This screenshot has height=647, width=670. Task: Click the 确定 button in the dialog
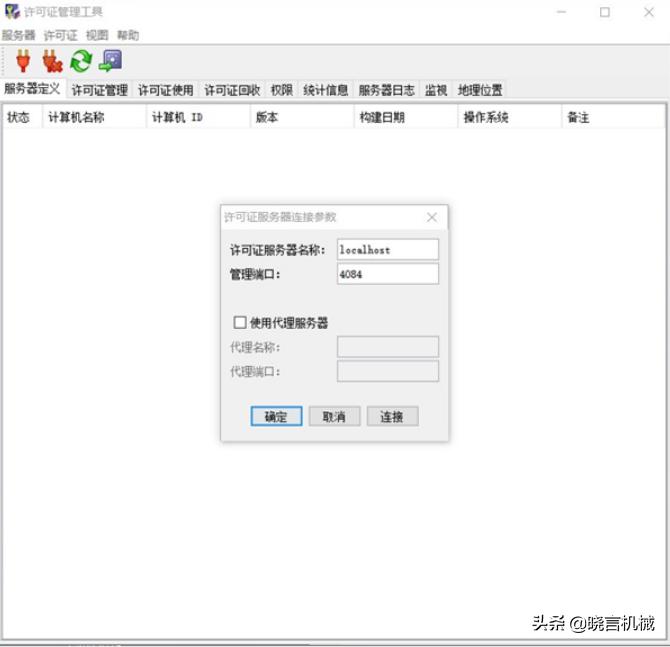pos(276,416)
